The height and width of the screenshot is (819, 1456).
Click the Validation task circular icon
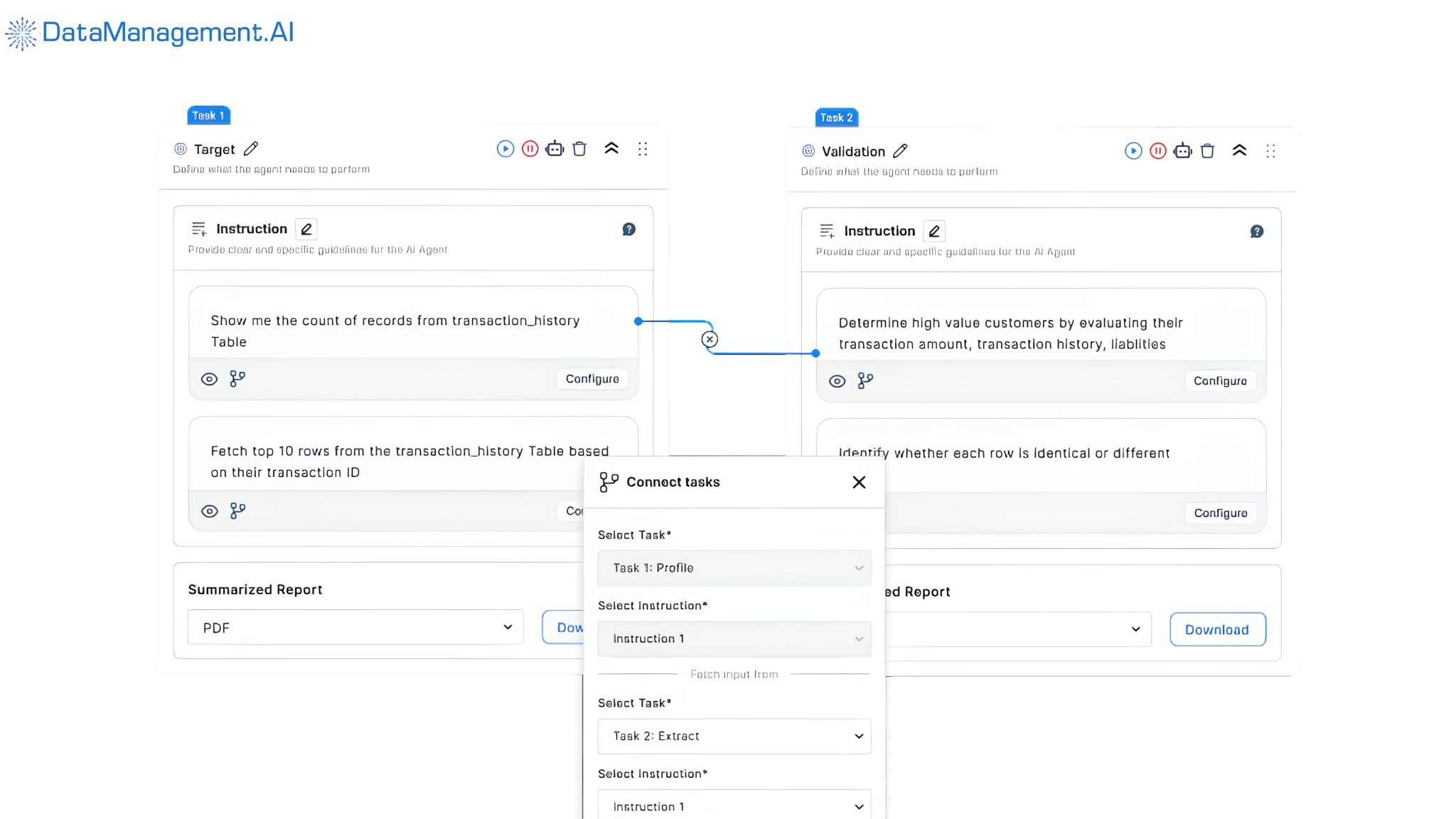808,151
